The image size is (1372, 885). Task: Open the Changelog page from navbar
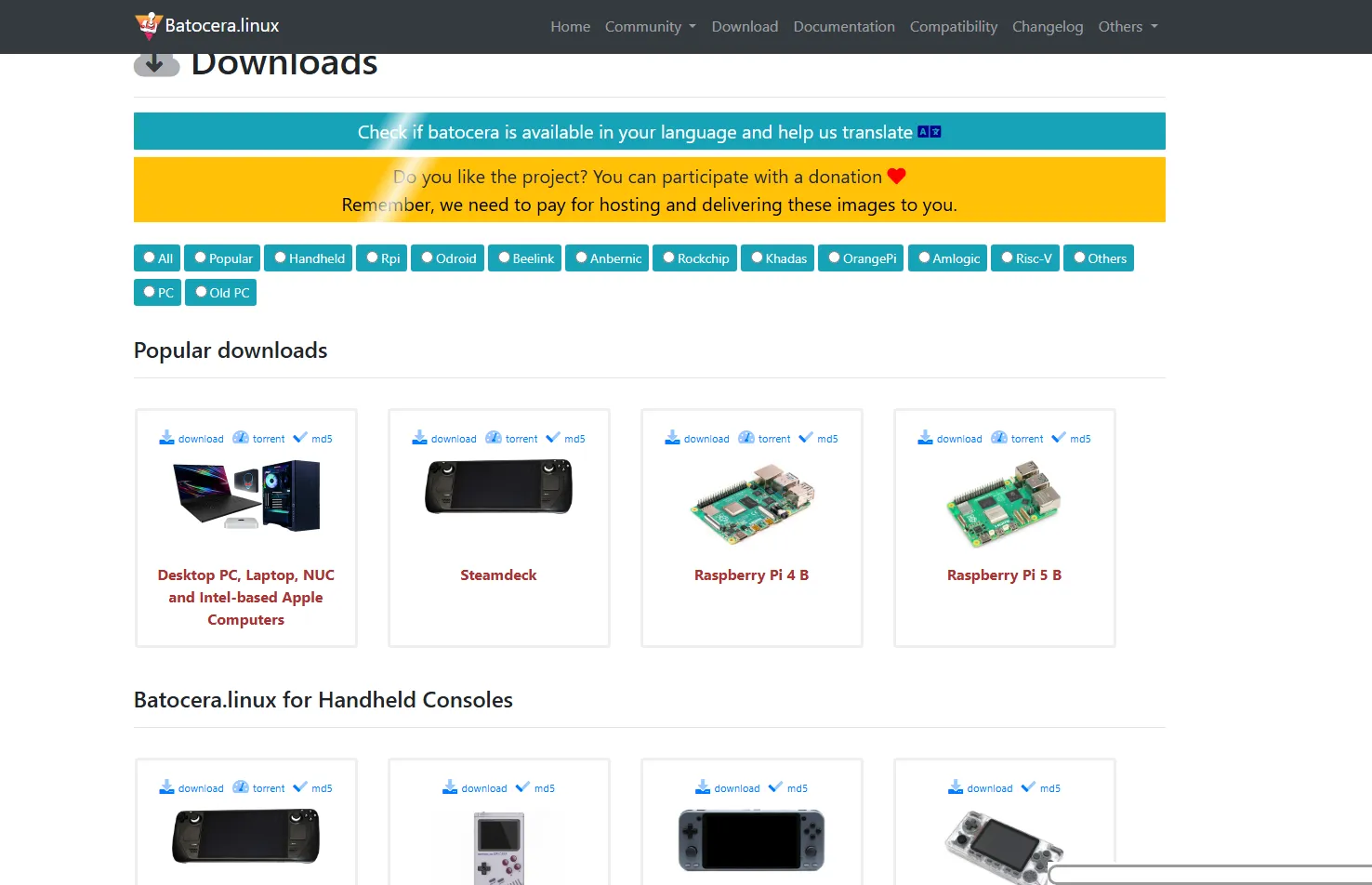point(1048,26)
